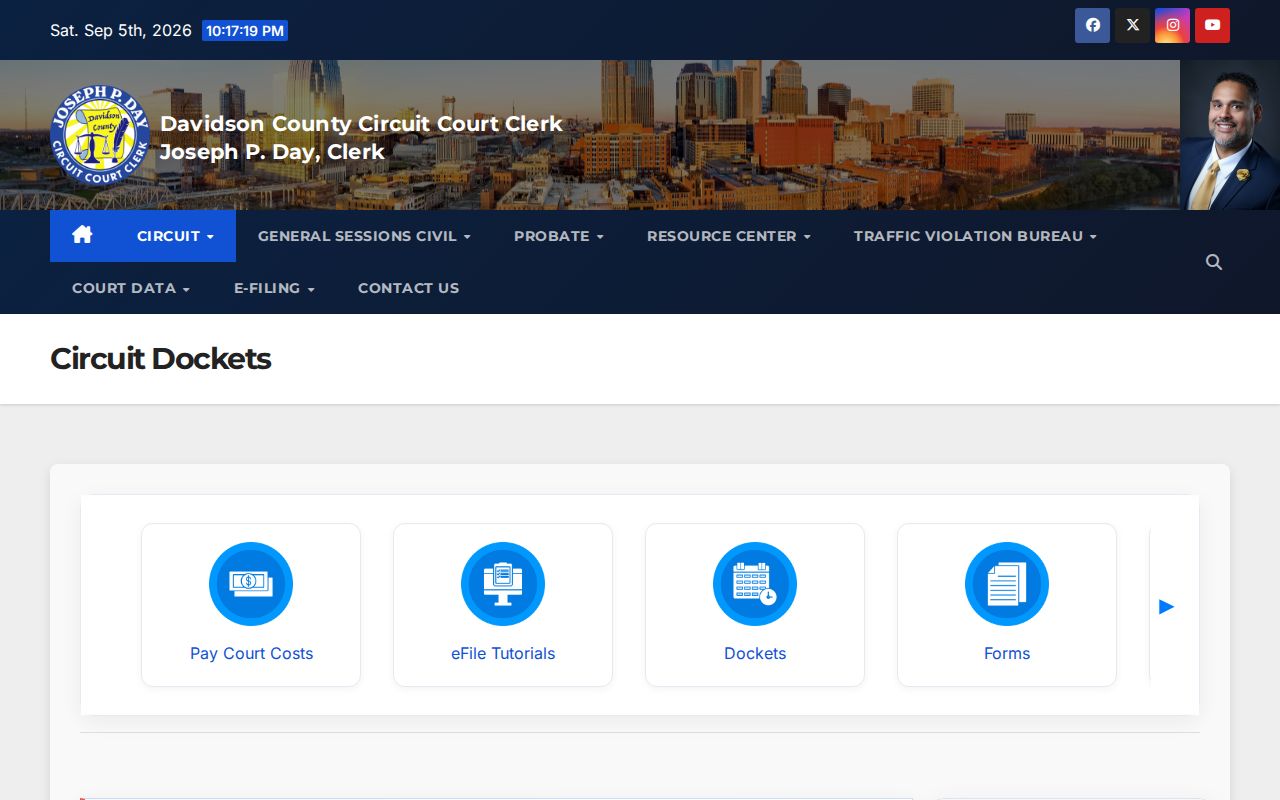
Task: Open the Contact Us page
Action: pyautogui.click(x=408, y=288)
